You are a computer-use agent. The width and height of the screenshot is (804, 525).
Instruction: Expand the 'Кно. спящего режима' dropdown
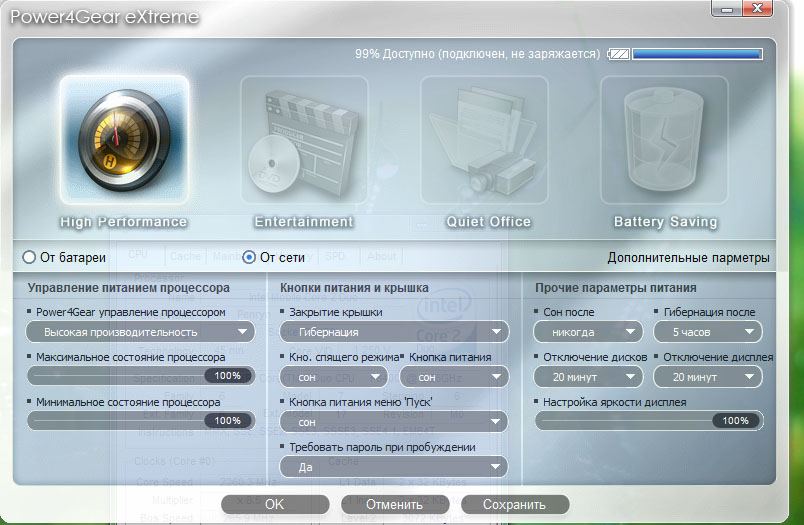click(334, 377)
